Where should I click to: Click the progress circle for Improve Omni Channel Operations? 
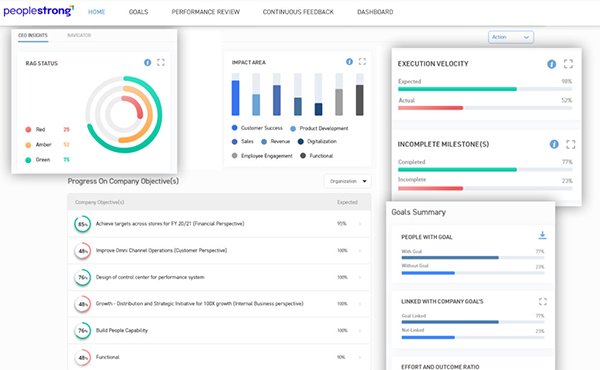click(x=82, y=251)
